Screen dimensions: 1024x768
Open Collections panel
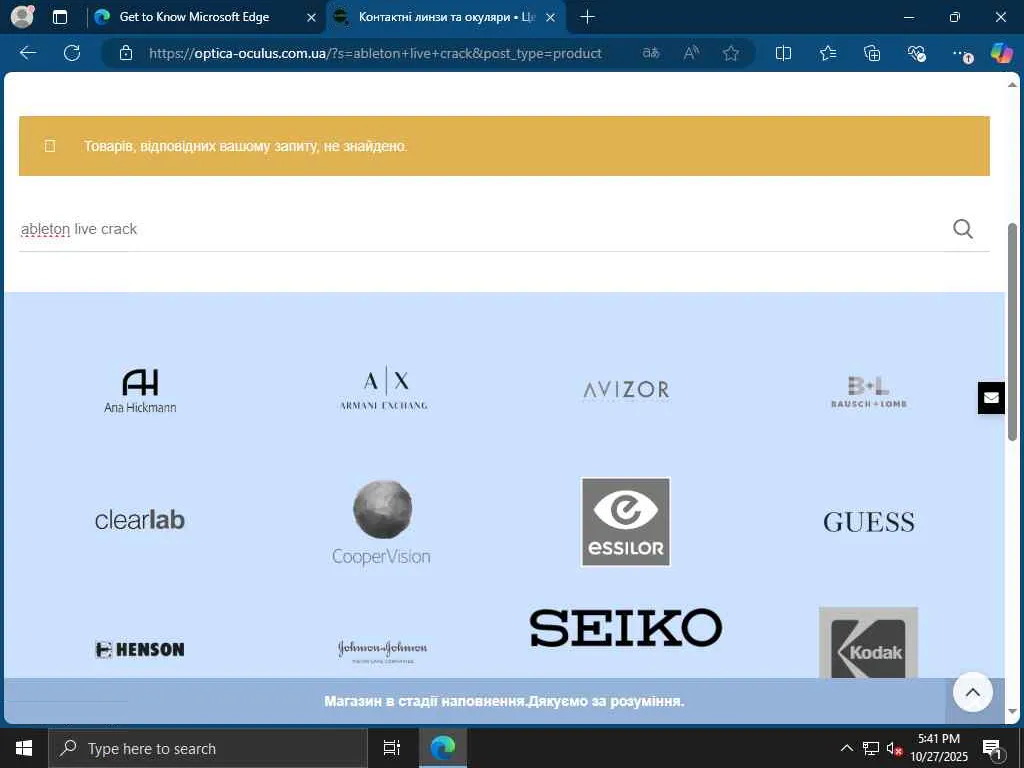pos(872,53)
